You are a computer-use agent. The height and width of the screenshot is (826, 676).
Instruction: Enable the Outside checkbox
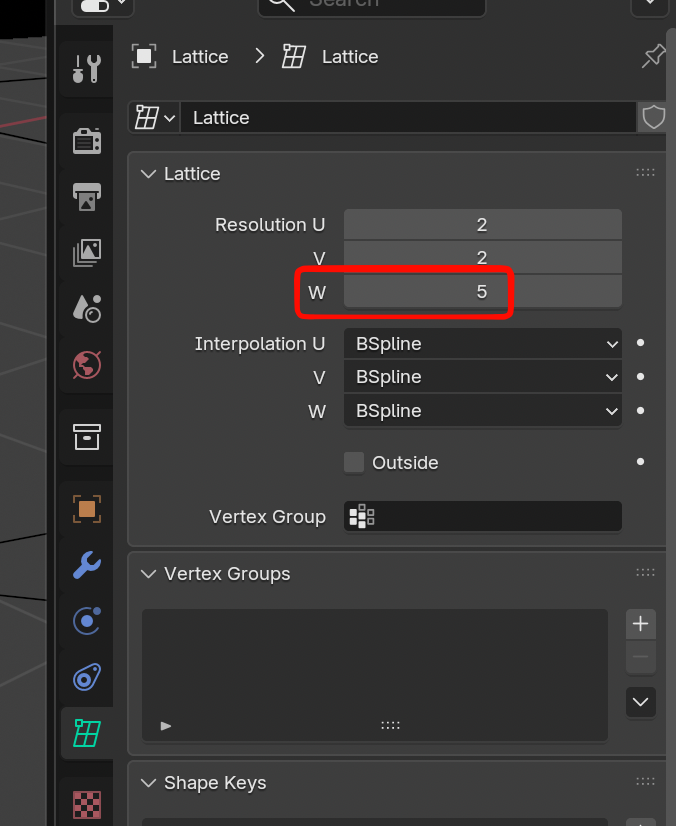coord(354,462)
